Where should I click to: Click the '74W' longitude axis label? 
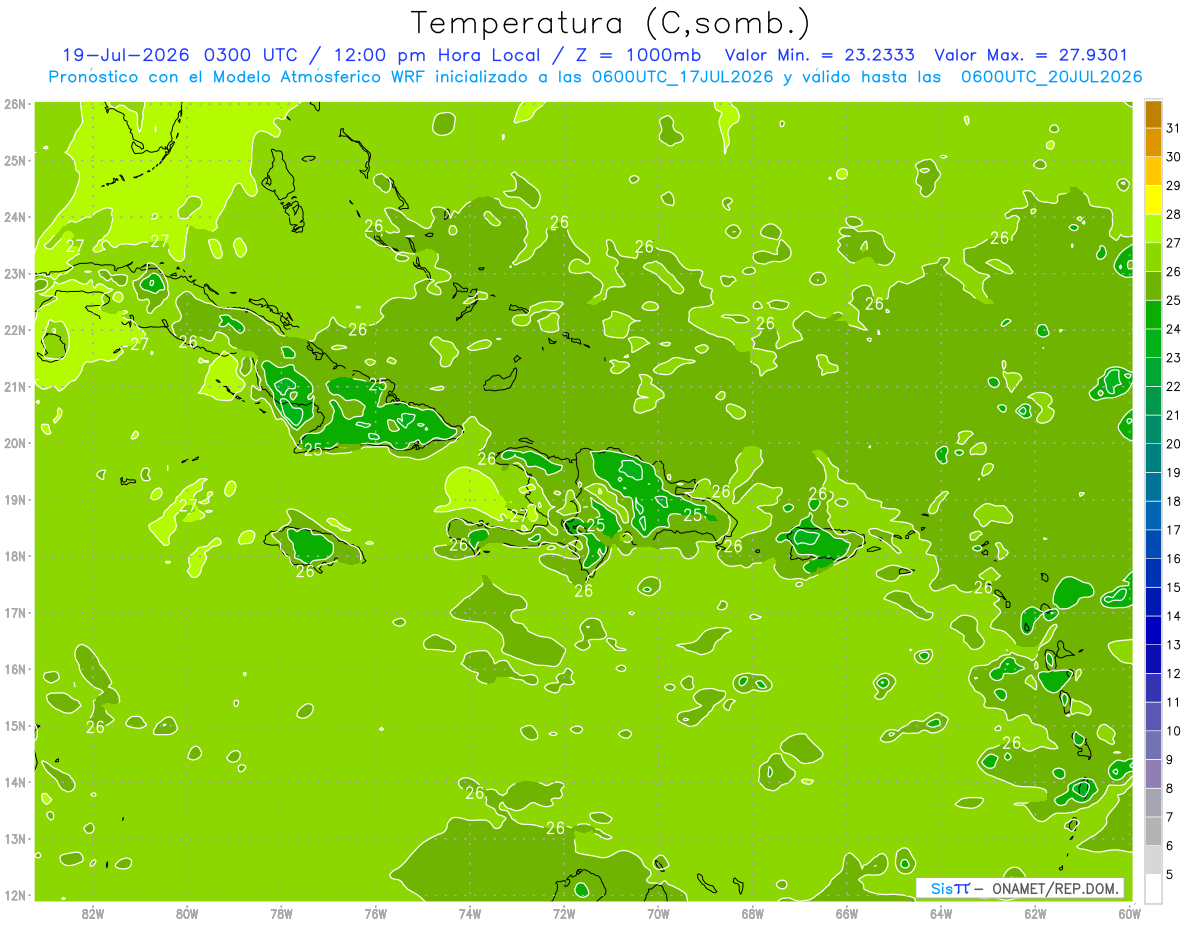tap(470, 913)
